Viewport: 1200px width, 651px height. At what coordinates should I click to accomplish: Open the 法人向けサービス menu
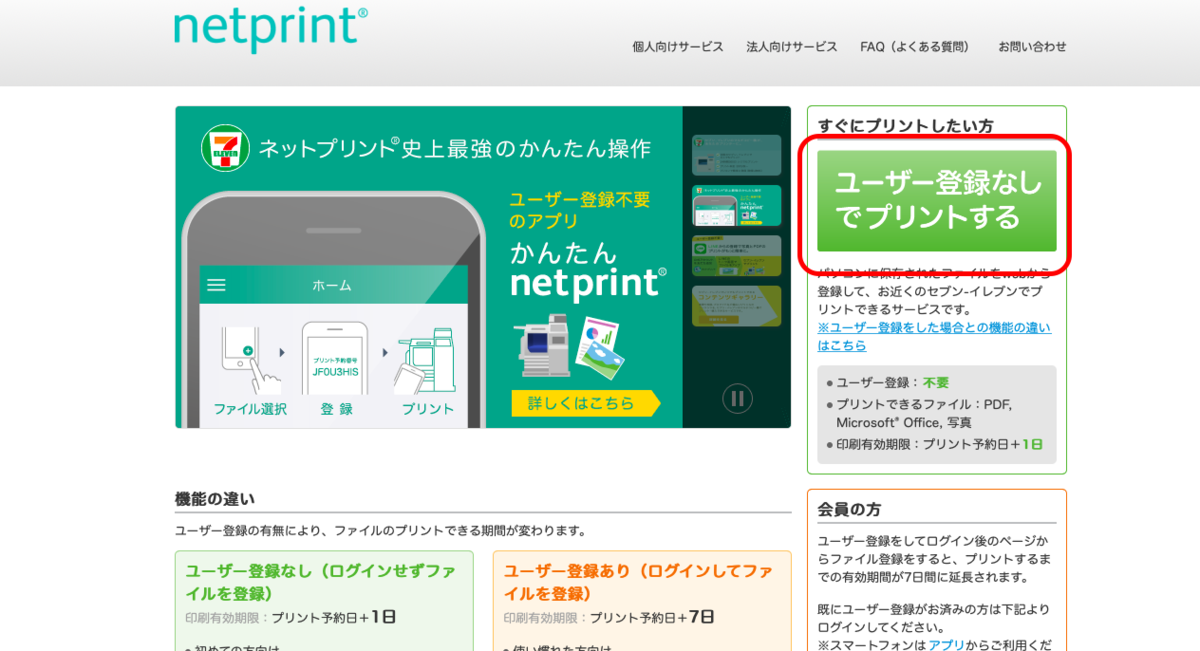coord(791,46)
